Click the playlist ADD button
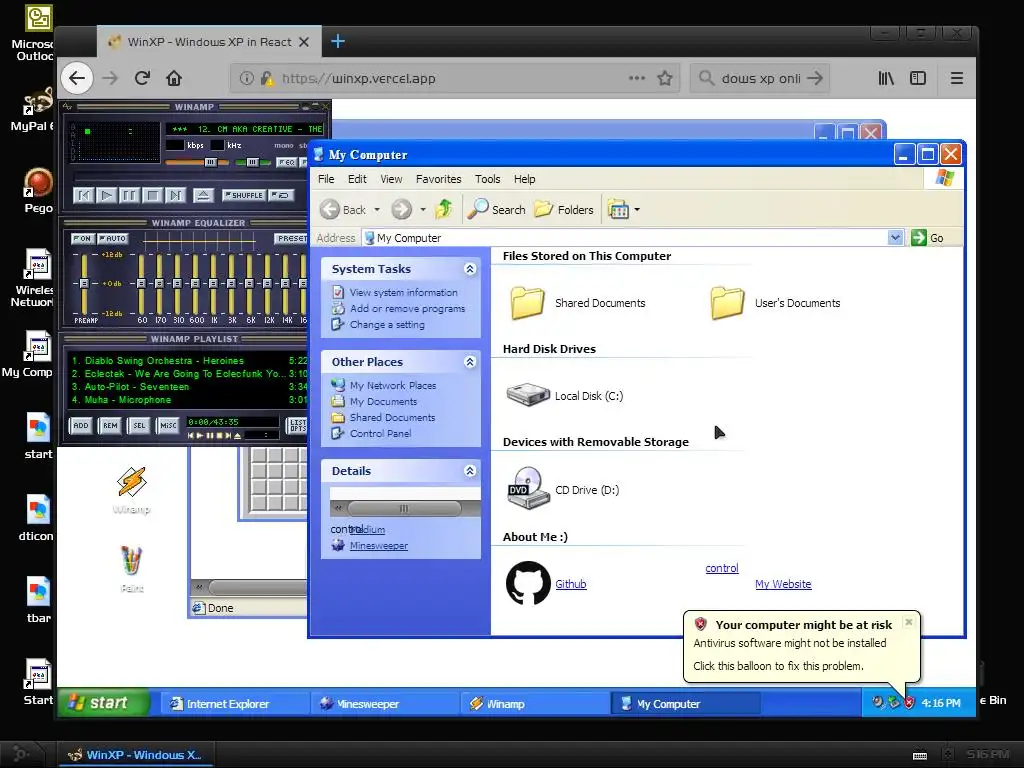This screenshot has height=768, width=1024. coord(80,426)
